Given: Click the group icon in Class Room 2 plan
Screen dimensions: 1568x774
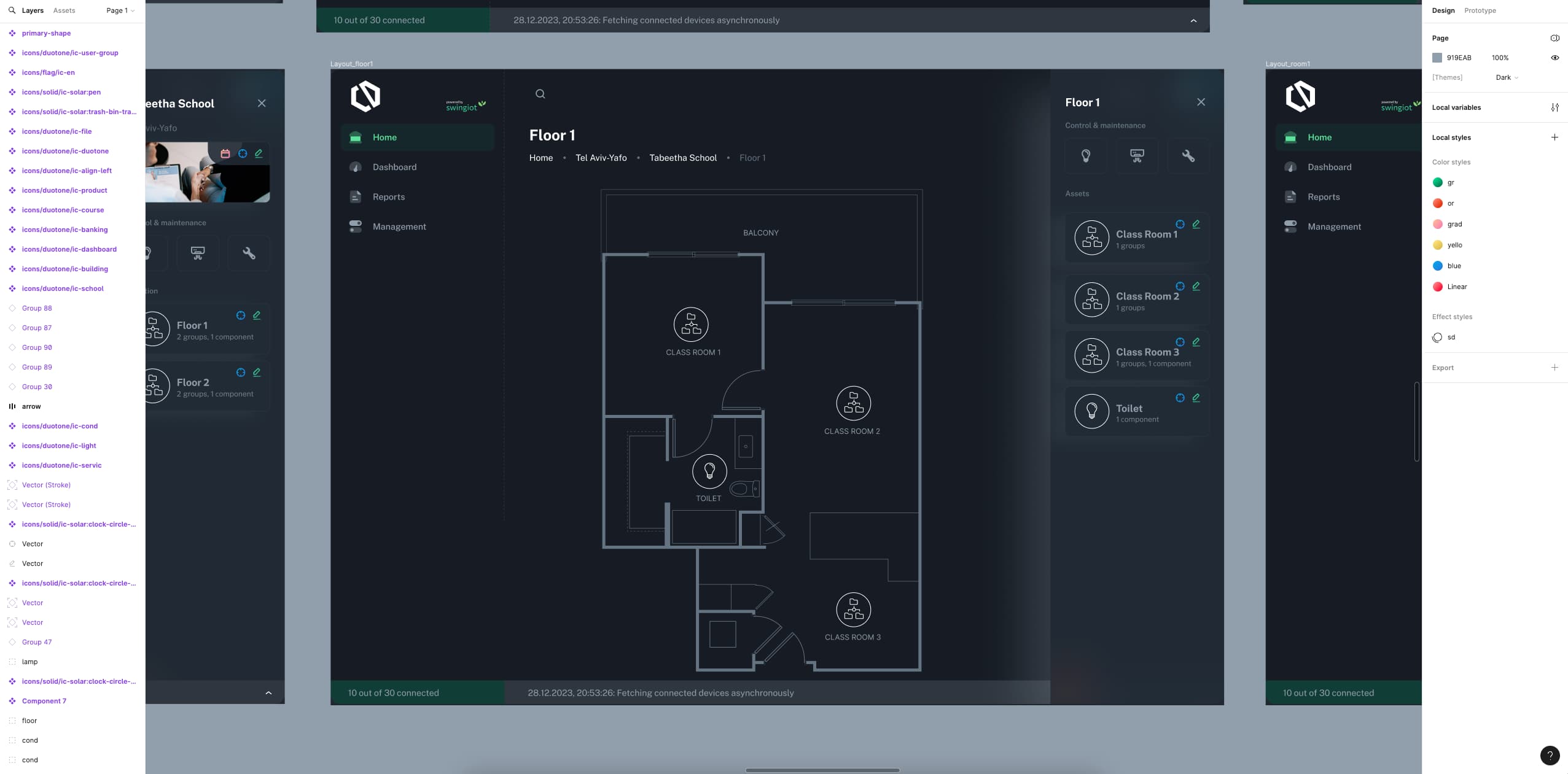Looking at the screenshot, I should tap(853, 403).
